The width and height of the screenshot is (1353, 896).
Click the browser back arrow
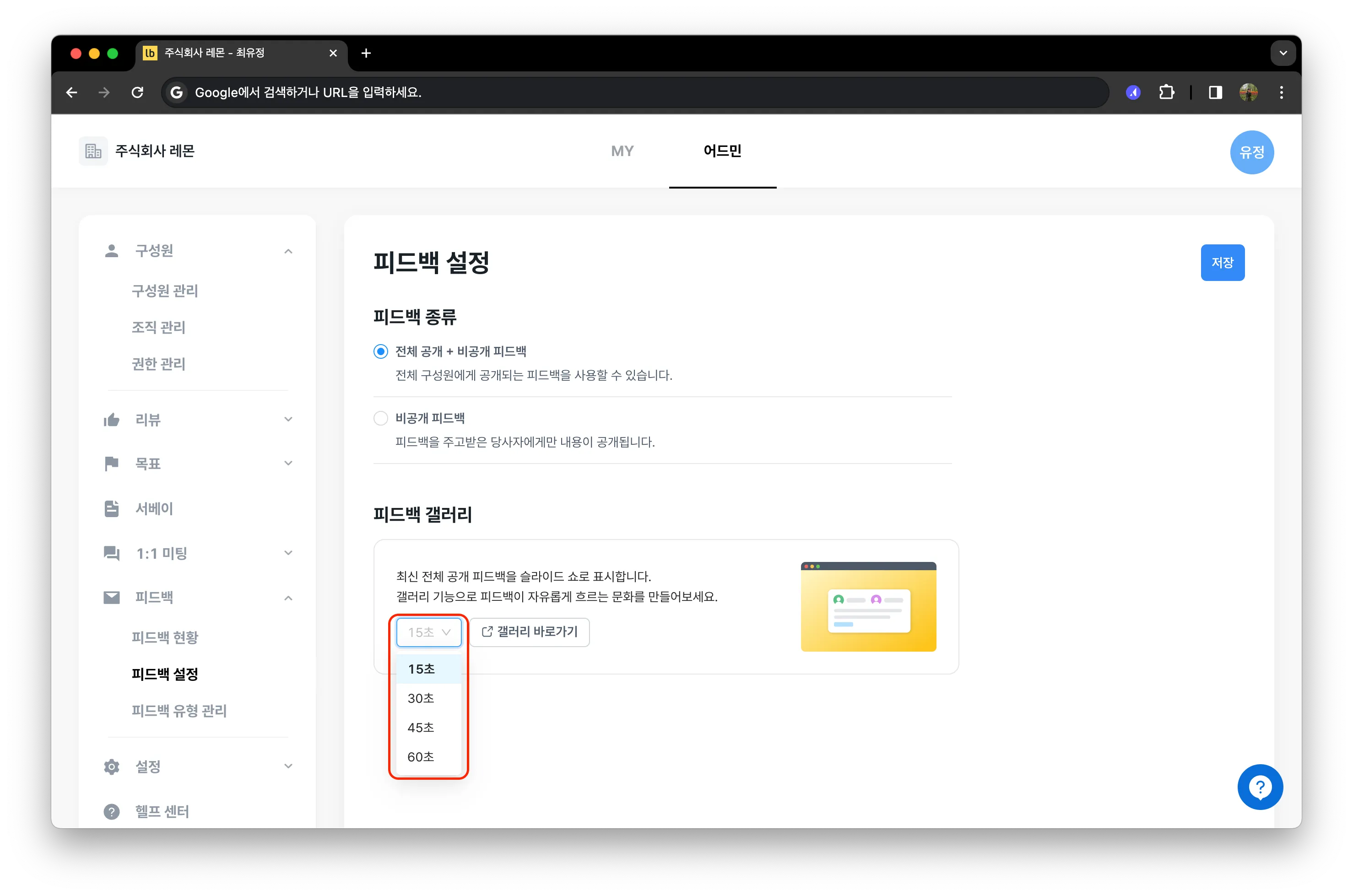tap(71, 92)
